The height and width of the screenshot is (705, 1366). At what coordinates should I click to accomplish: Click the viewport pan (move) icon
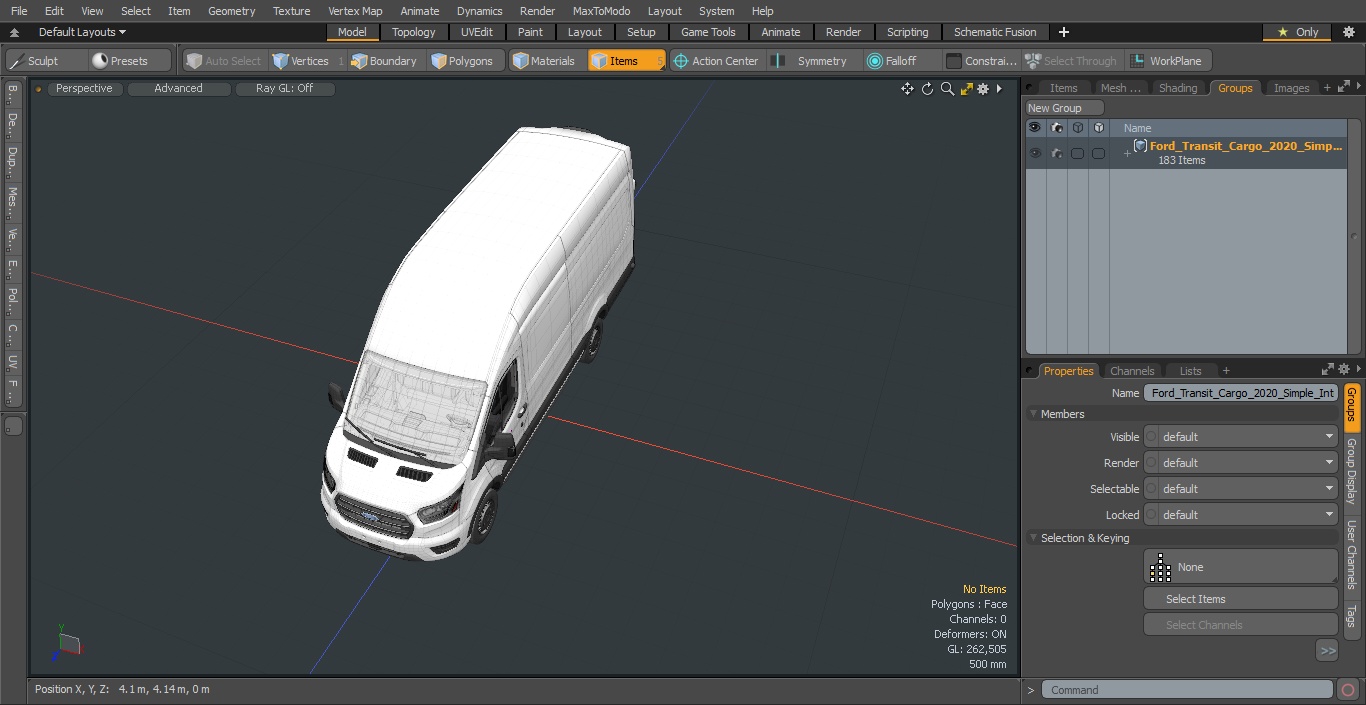pos(907,89)
